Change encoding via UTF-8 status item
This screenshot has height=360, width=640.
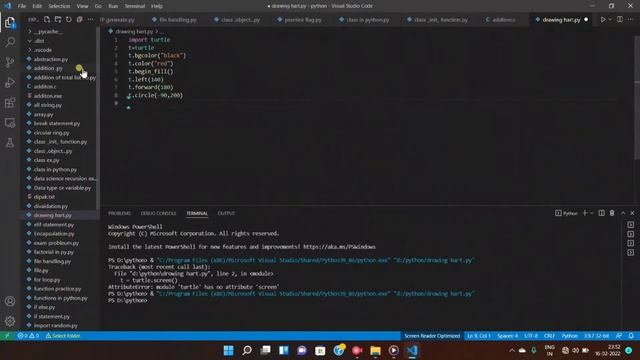click(531, 336)
